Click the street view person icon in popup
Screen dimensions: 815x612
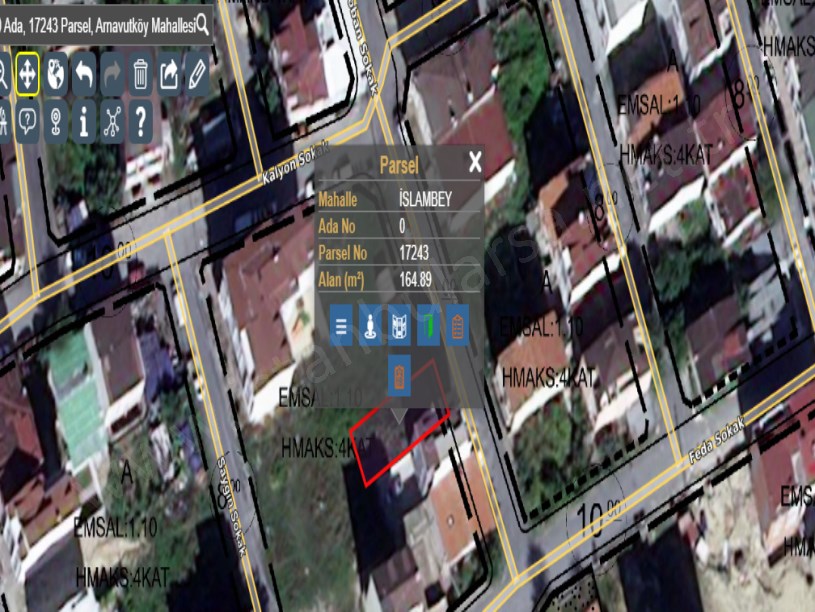click(370, 326)
